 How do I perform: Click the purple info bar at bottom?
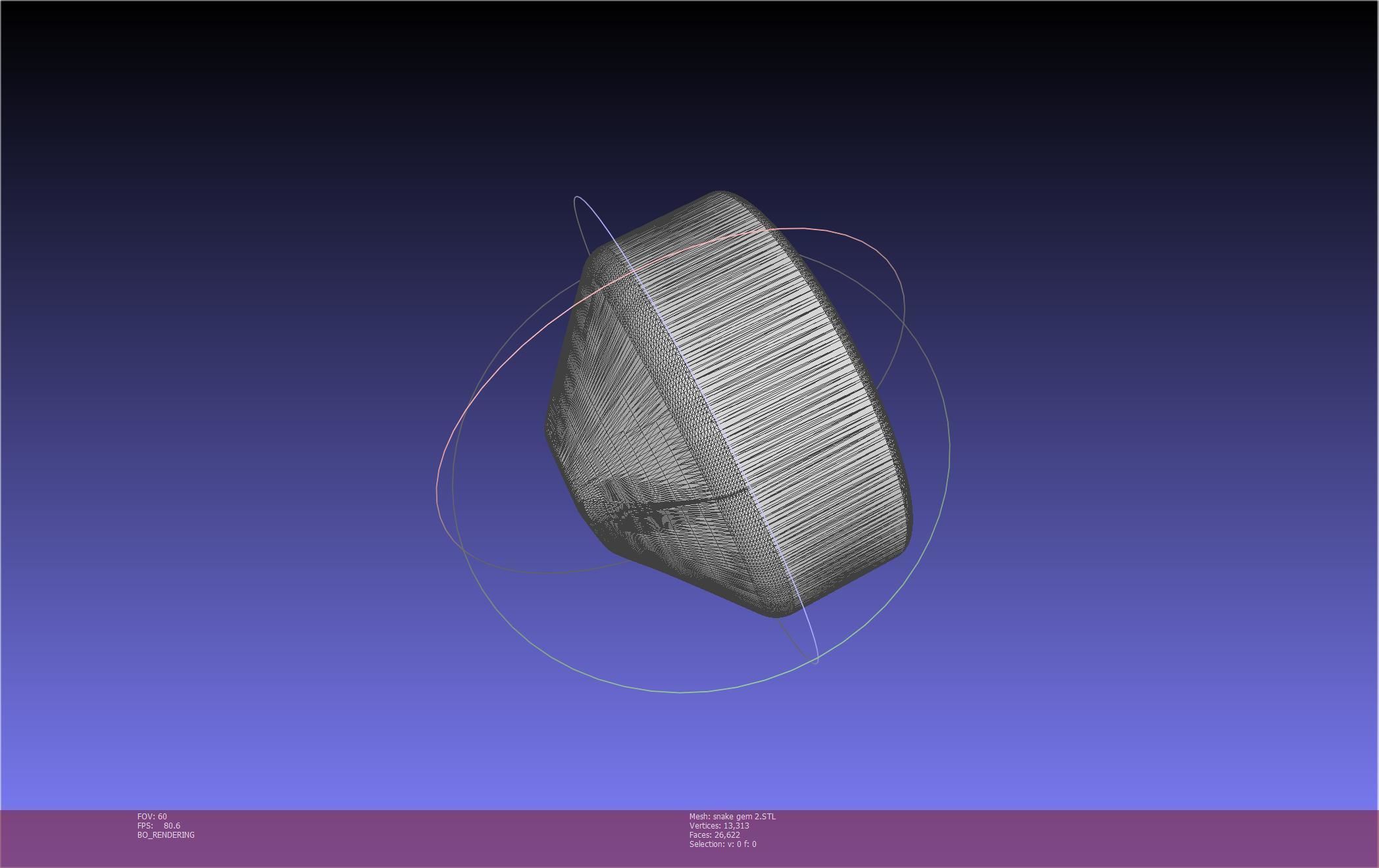1053,838
